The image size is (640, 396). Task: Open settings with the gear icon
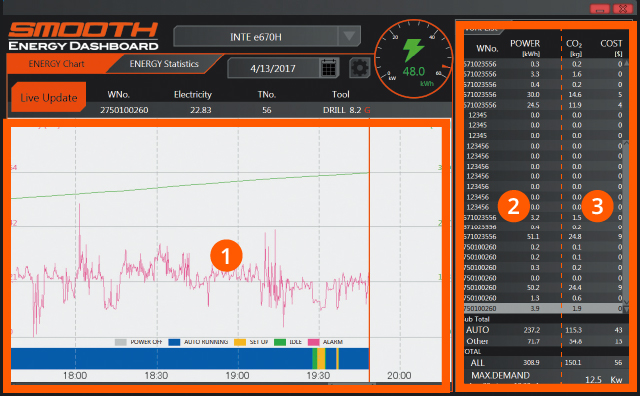[x=359, y=68]
